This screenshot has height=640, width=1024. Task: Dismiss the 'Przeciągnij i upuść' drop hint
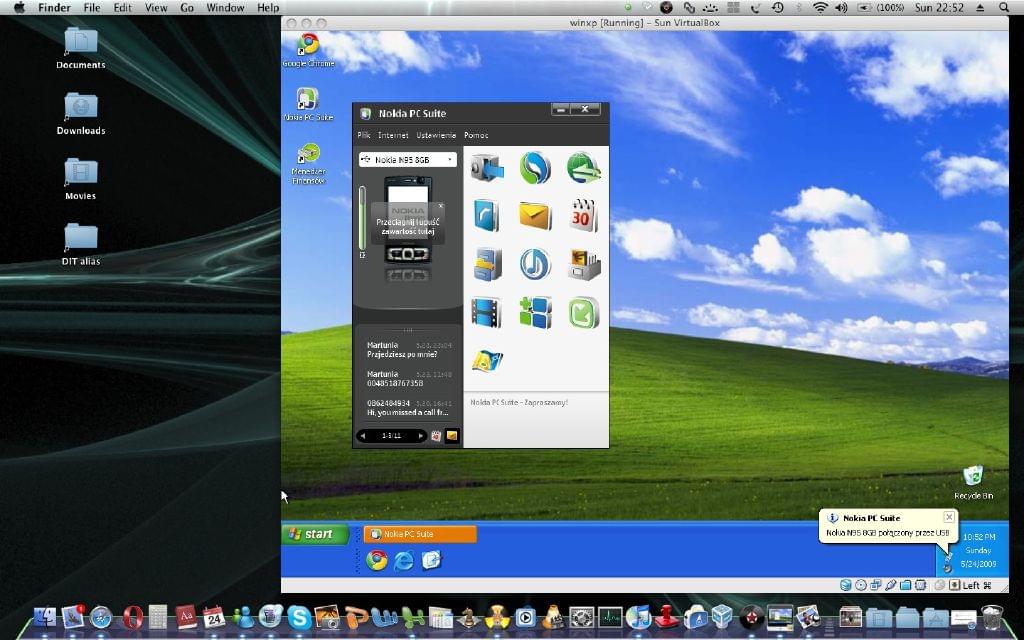coord(441,206)
